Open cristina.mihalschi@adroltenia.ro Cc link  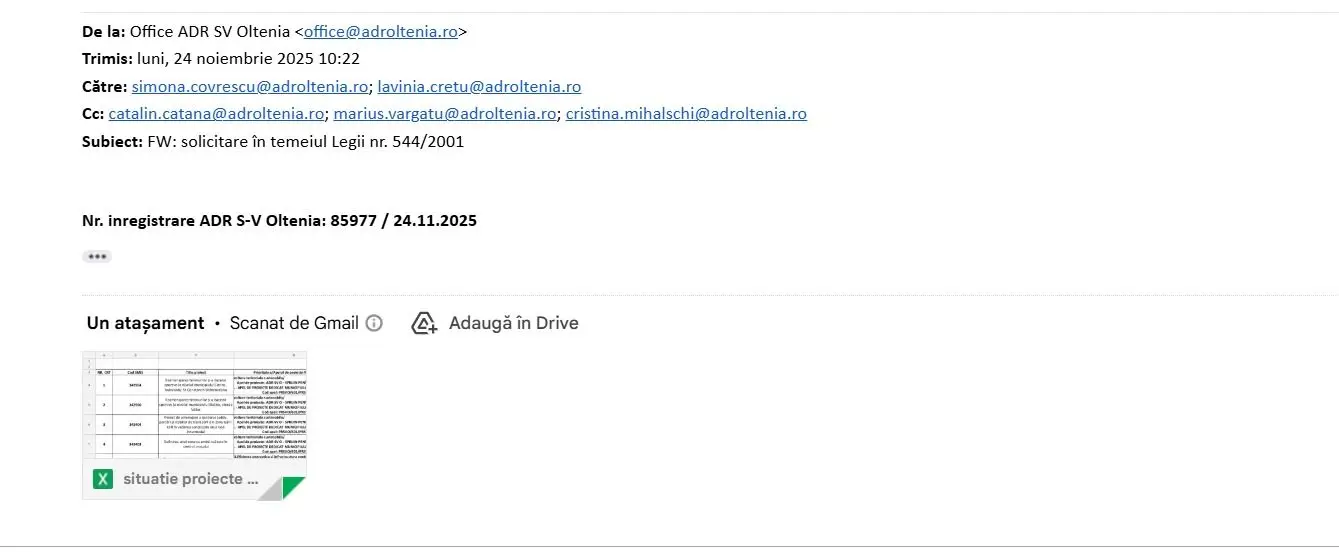(686, 114)
